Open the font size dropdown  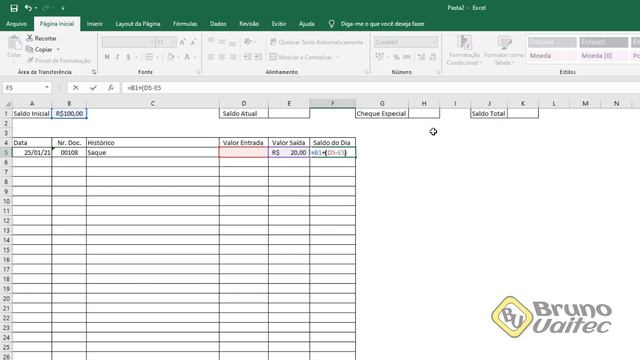(x=173, y=42)
